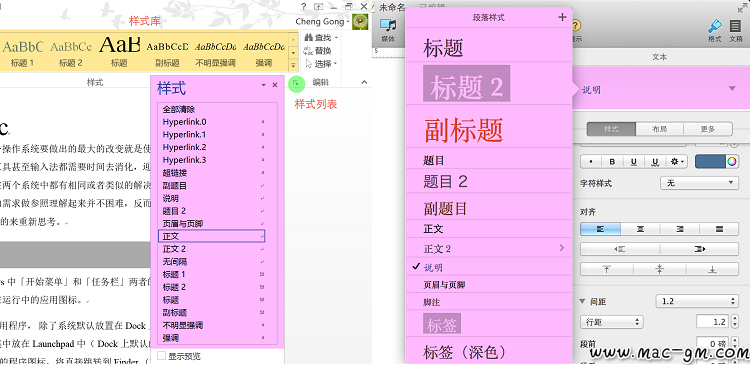Align text to middle vertically
The width and height of the screenshot is (750, 365).
point(660,269)
